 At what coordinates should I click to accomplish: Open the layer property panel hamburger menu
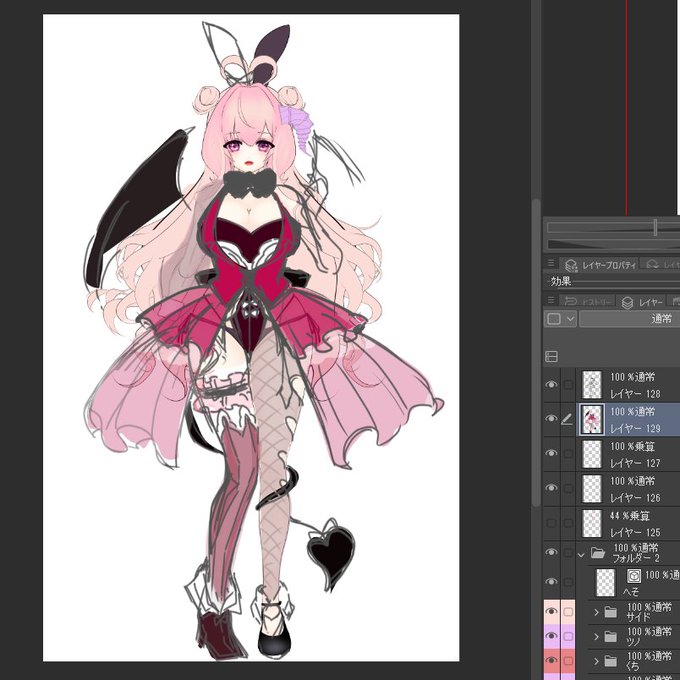pyautogui.click(x=551, y=263)
